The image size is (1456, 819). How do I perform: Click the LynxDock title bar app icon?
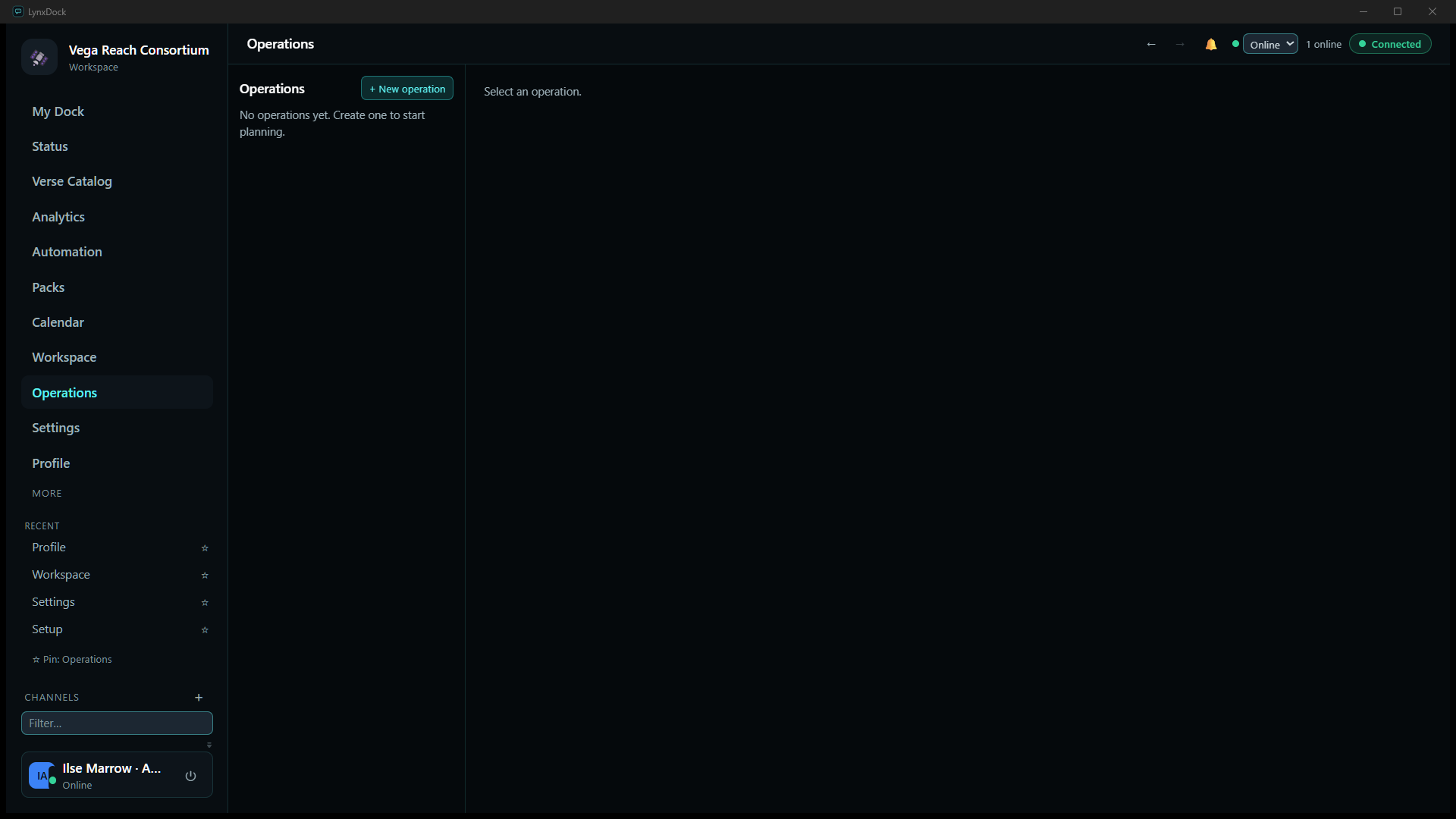click(x=18, y=11)
